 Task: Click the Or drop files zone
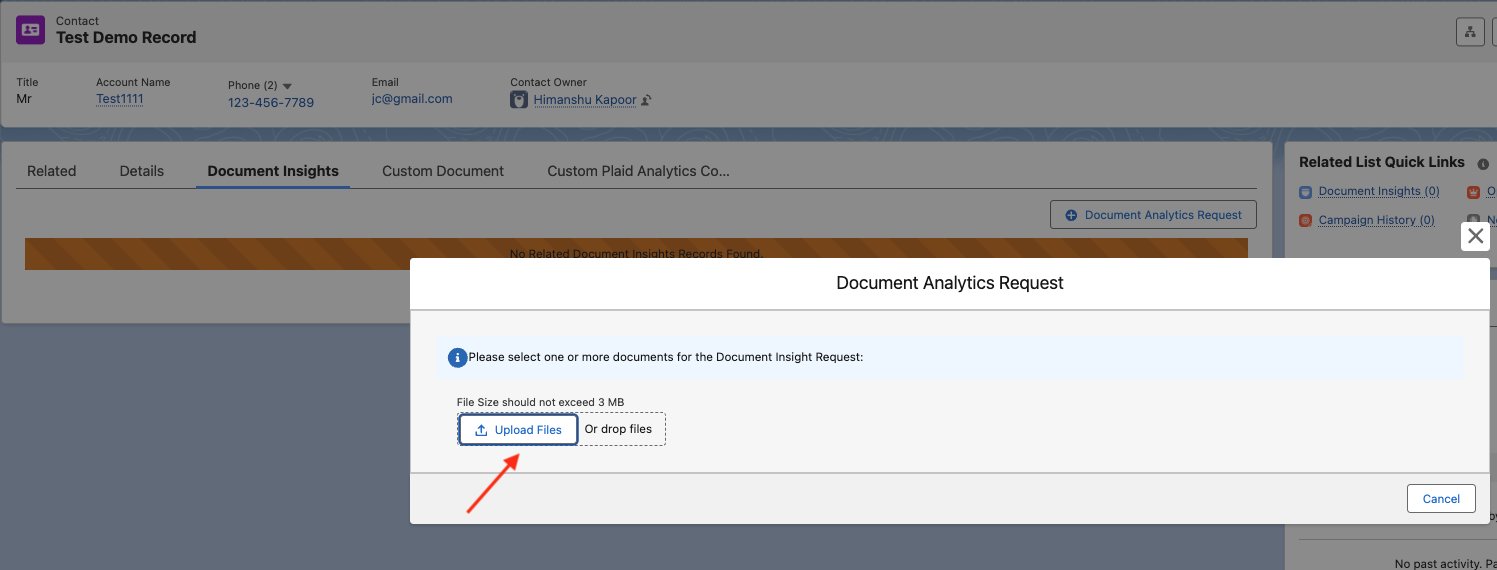tap(618, 429)
